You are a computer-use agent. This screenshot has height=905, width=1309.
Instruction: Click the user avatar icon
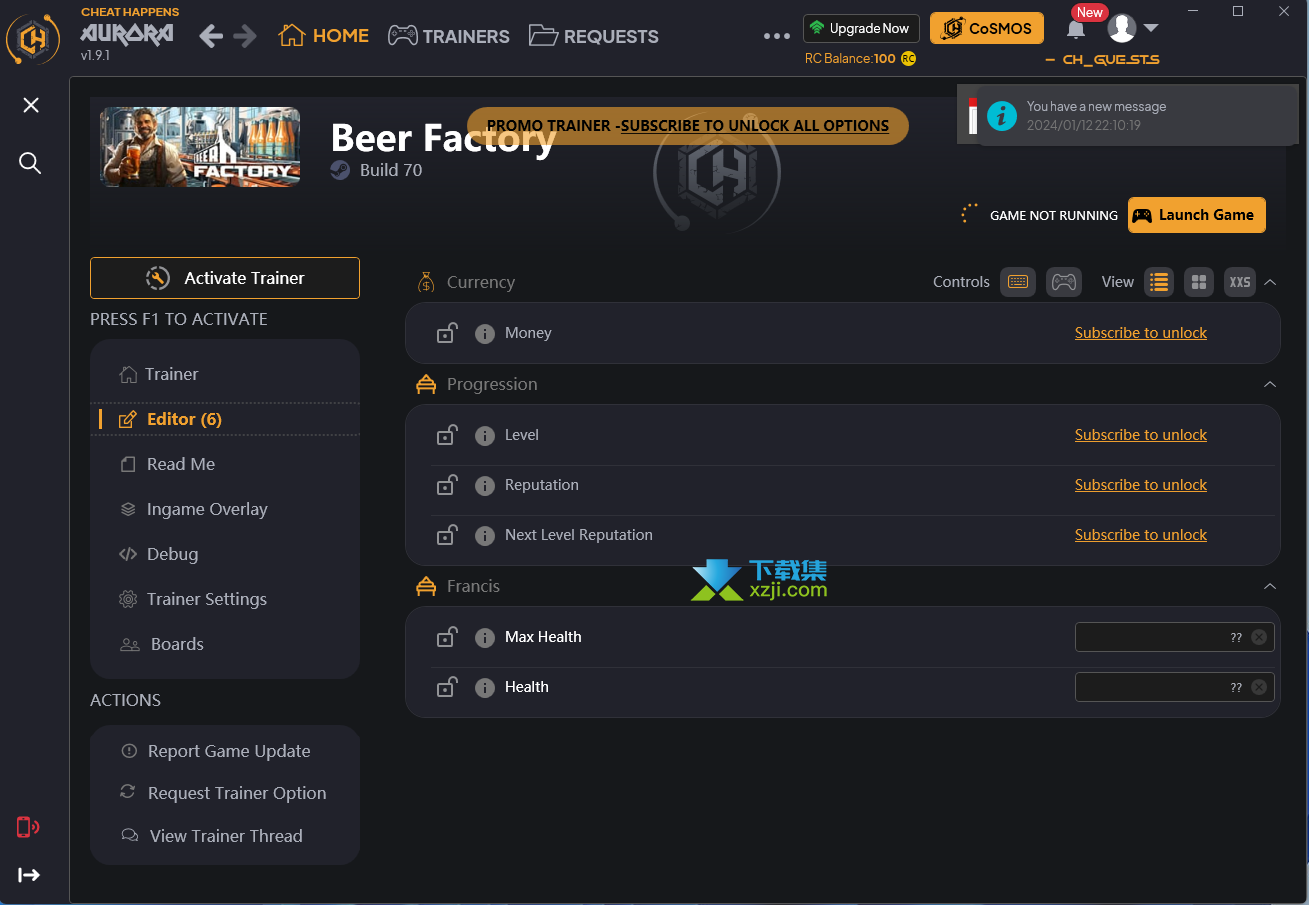point(1122,28)
